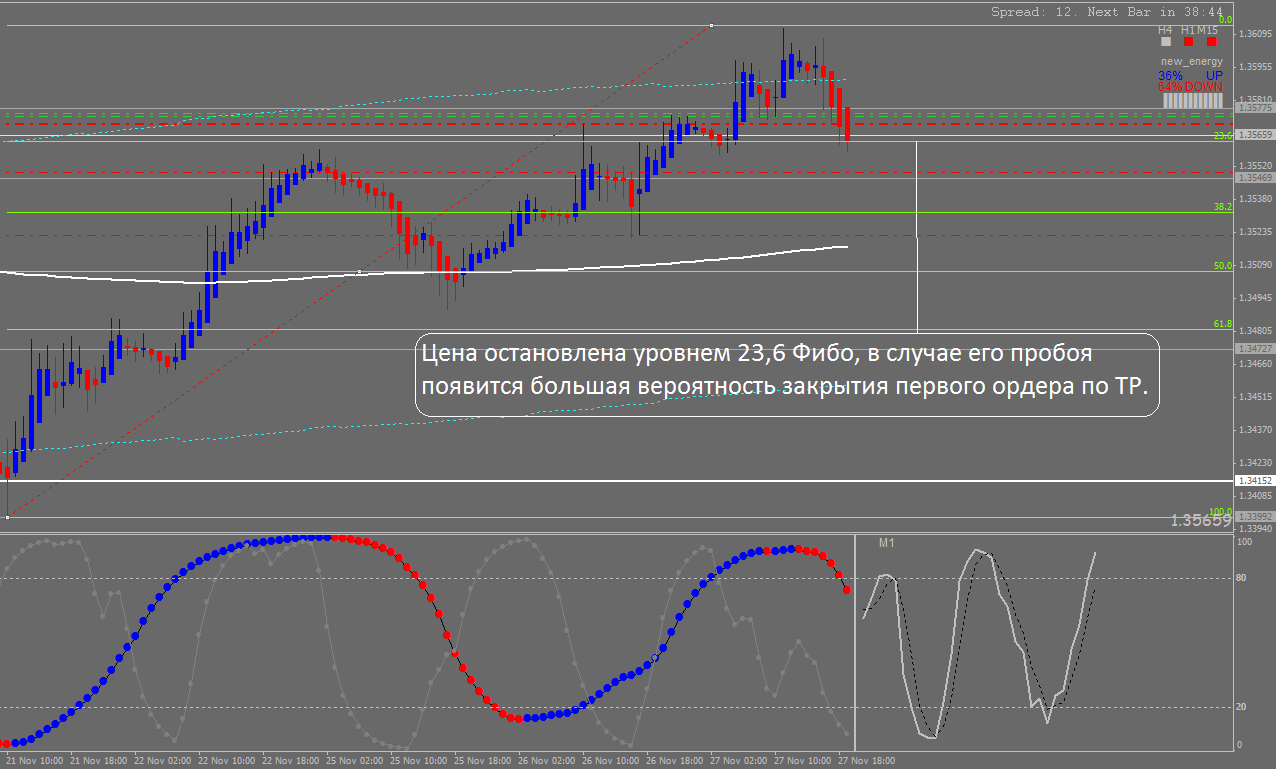Click the 1.35520 price scale value
This screenshot has height=770, width=1276.
pos(1255,166)
